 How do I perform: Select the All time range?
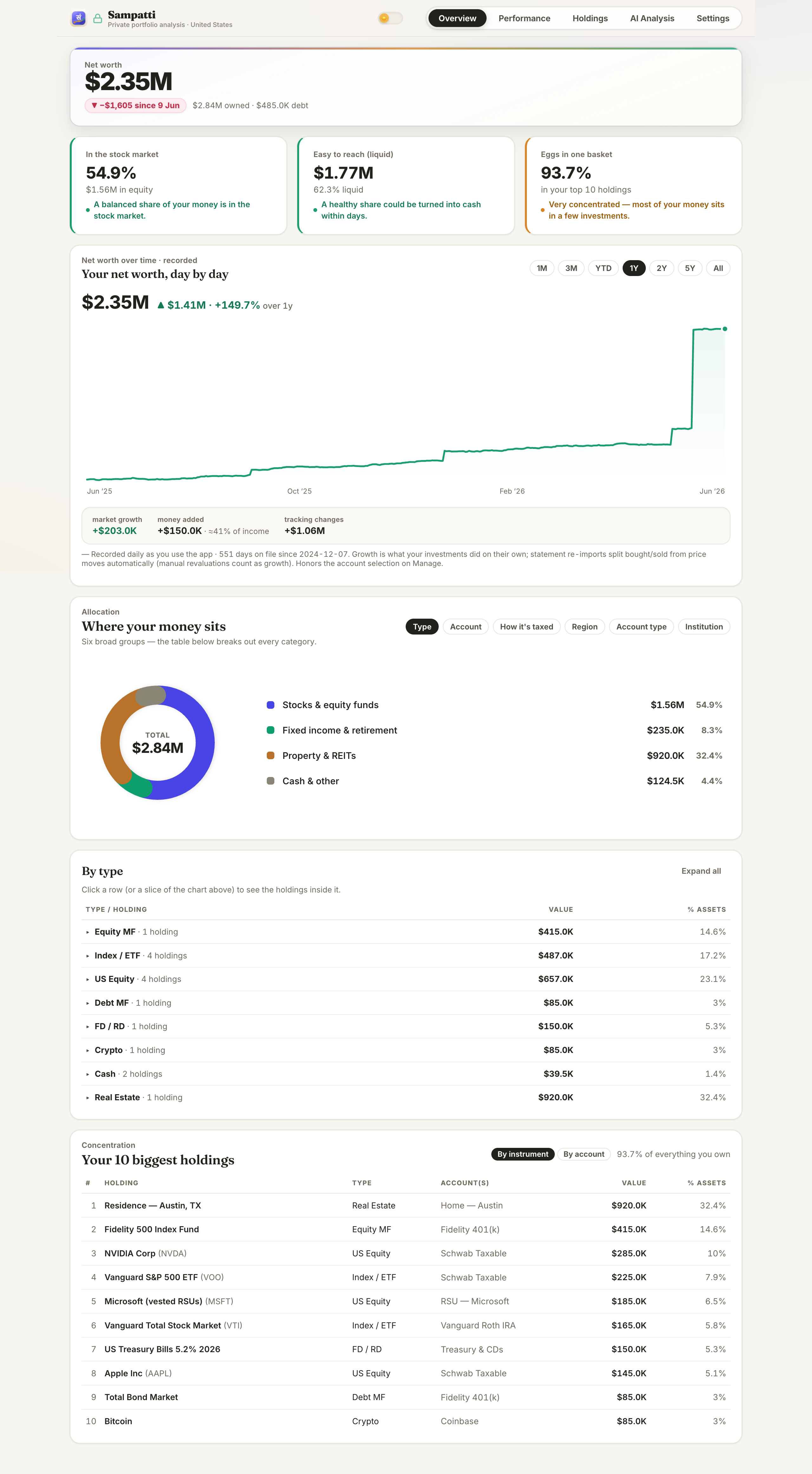tap(718, 268)
